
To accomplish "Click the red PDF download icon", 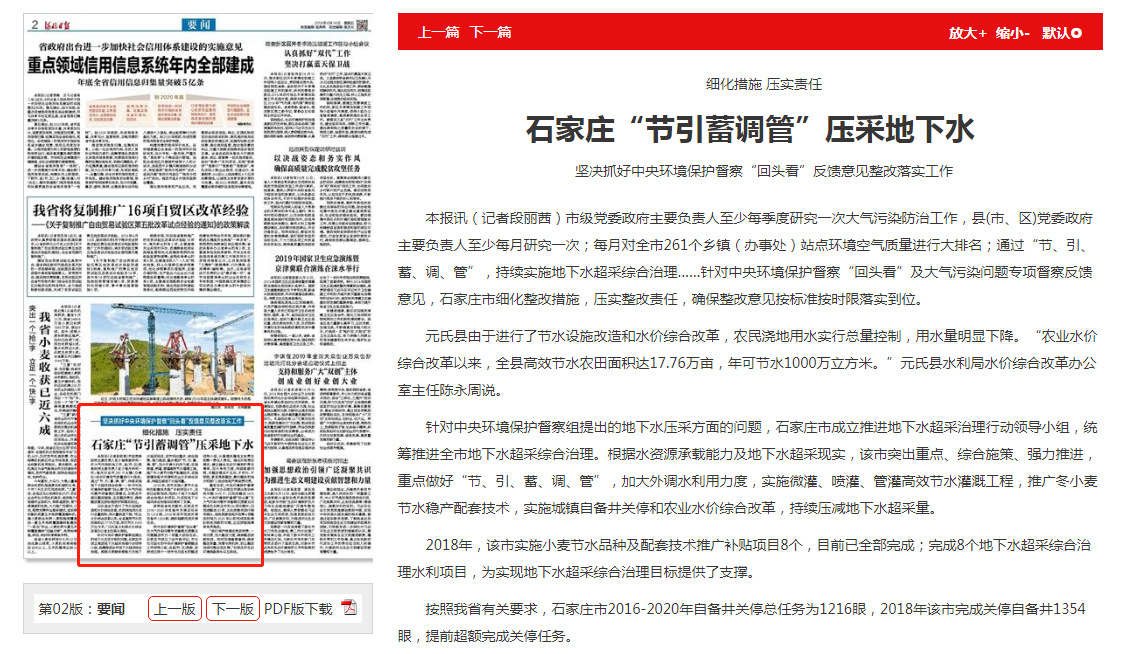I will [x=348, y=608].
